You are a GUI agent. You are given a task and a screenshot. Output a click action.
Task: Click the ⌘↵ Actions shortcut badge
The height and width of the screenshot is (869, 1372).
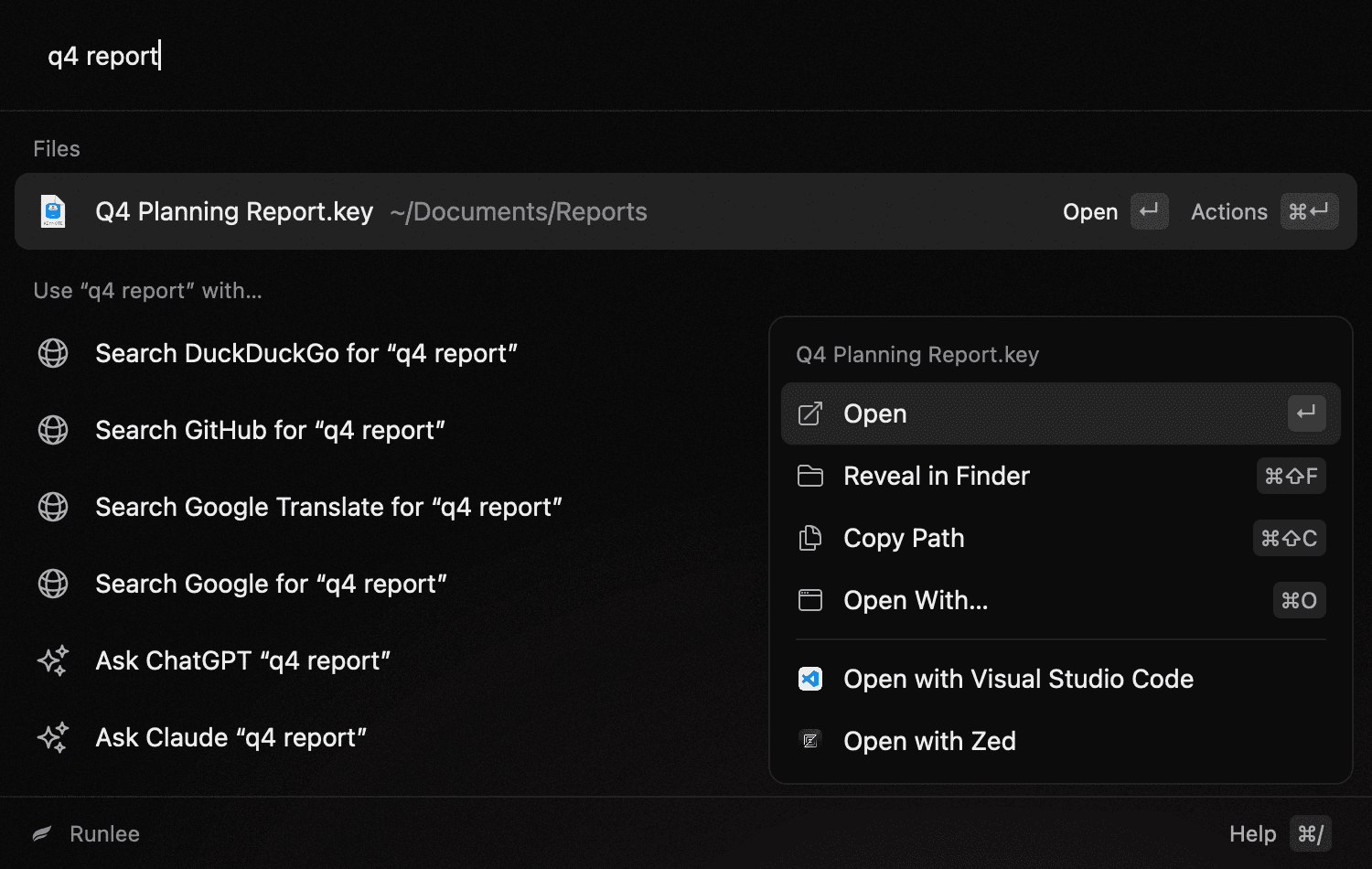(x=1309, y=211)
